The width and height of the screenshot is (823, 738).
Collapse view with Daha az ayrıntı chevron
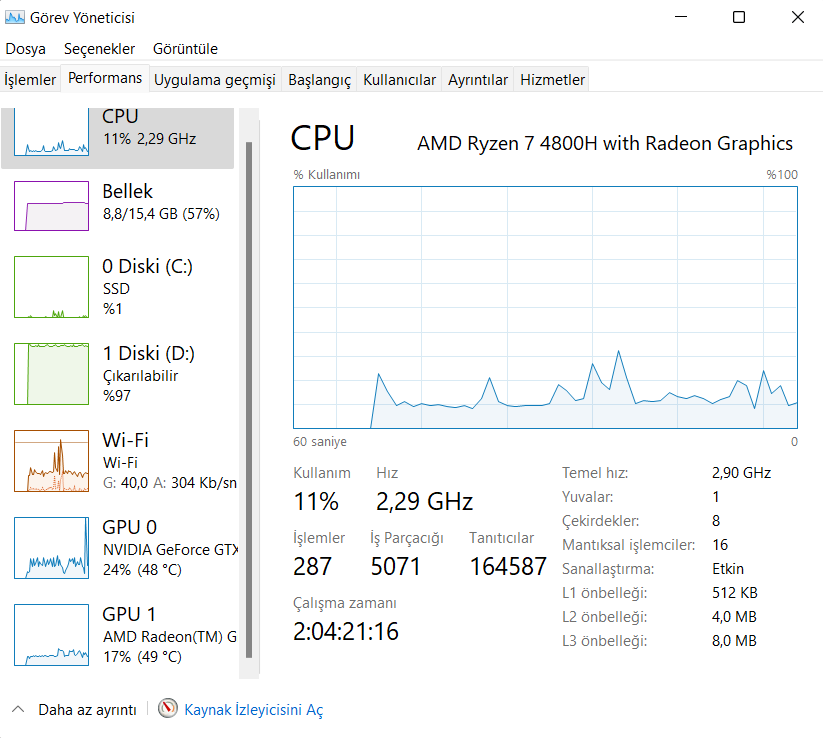point(17,709)
